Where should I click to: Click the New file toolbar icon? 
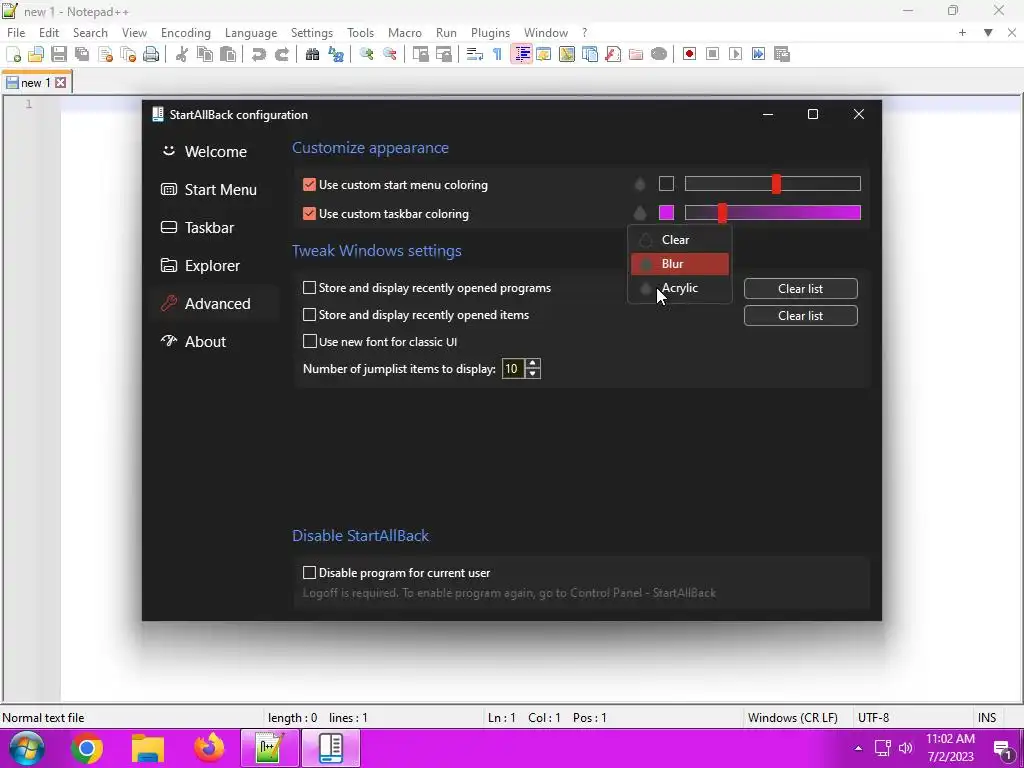coord(13,54)
